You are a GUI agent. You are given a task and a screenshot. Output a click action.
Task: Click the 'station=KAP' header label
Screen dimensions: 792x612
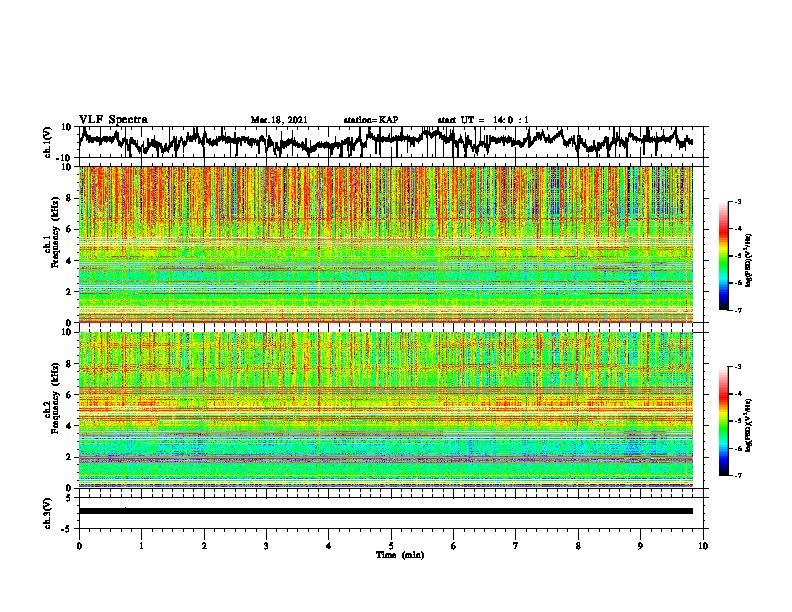(x=371, y=120)
